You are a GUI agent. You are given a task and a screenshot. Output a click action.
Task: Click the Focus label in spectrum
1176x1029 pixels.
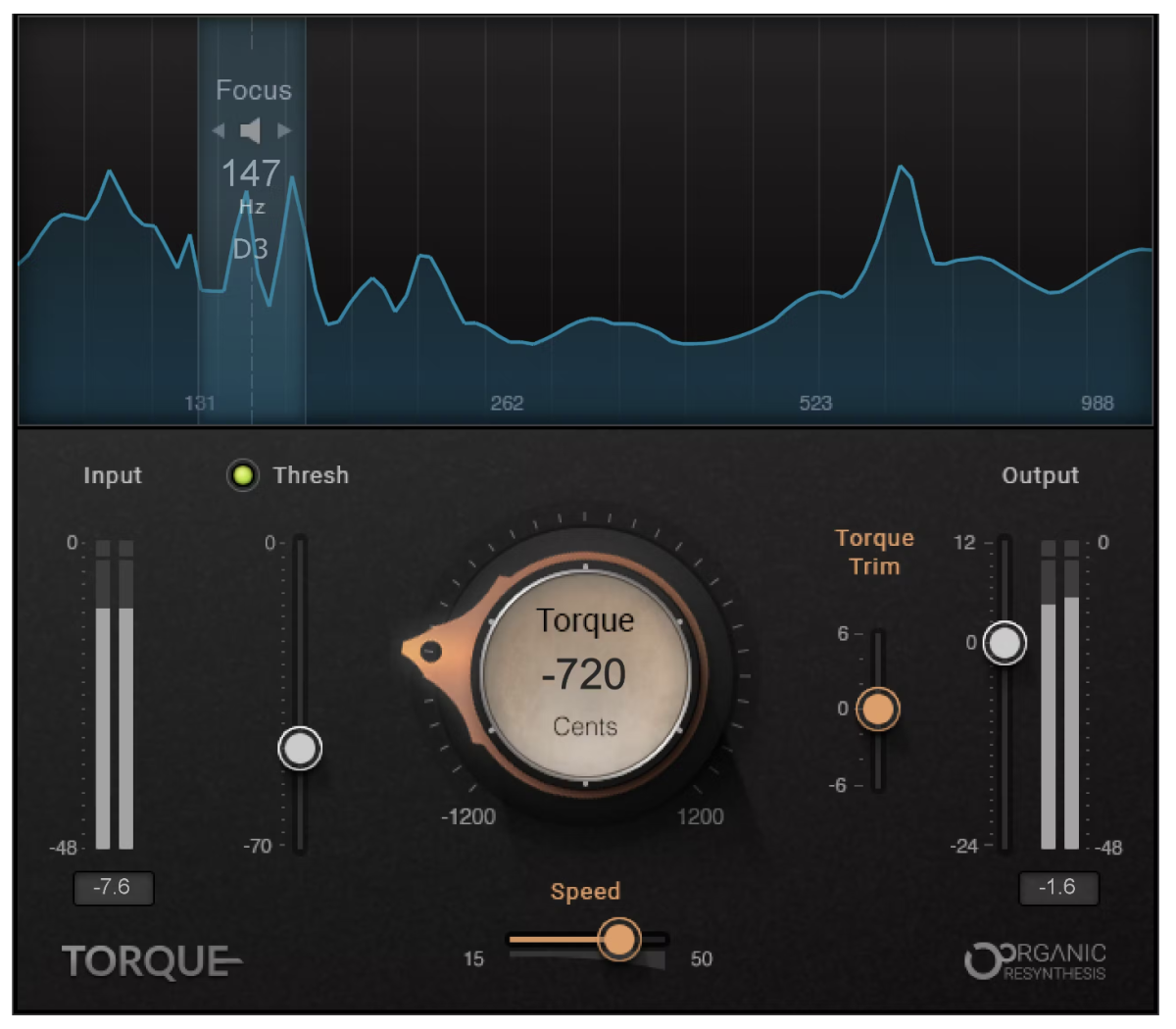pos(254,90)
